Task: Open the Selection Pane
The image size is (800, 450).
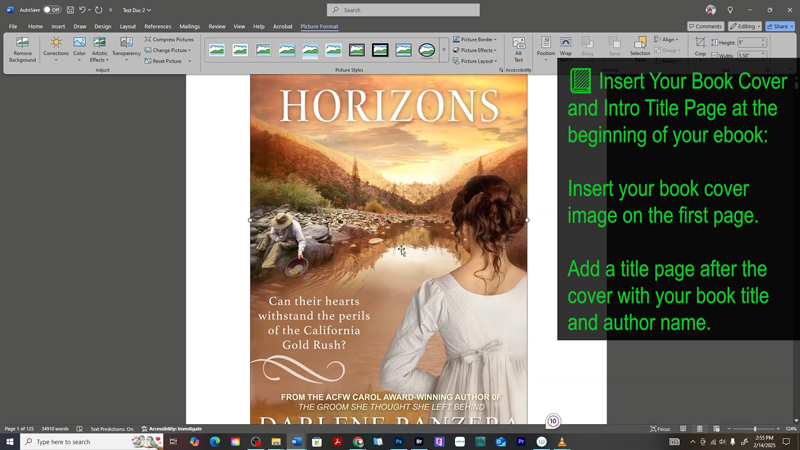Action: point(640,48)
